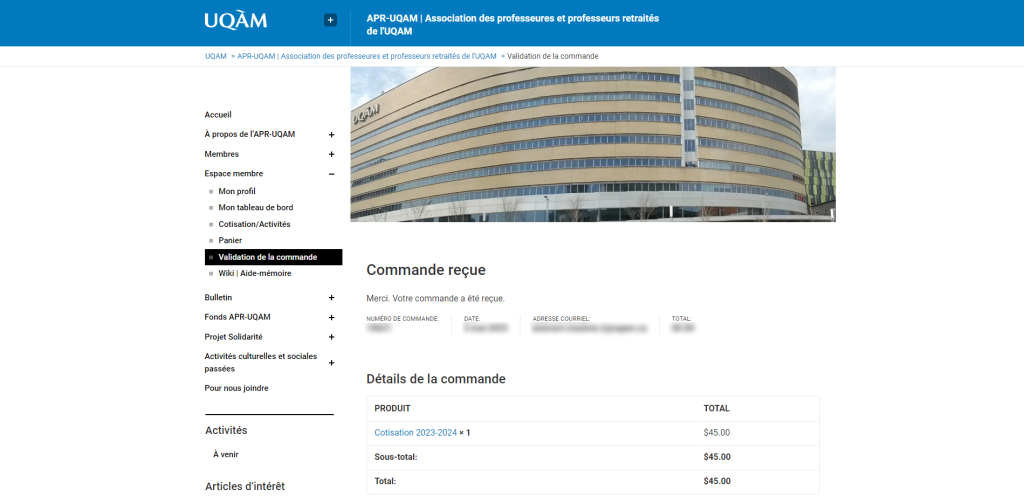The width and height of the screenshot is (1024, 503).
Task: Click 'Merci. Votre commande a été reçue.' text
Action: tap(436, 299)
